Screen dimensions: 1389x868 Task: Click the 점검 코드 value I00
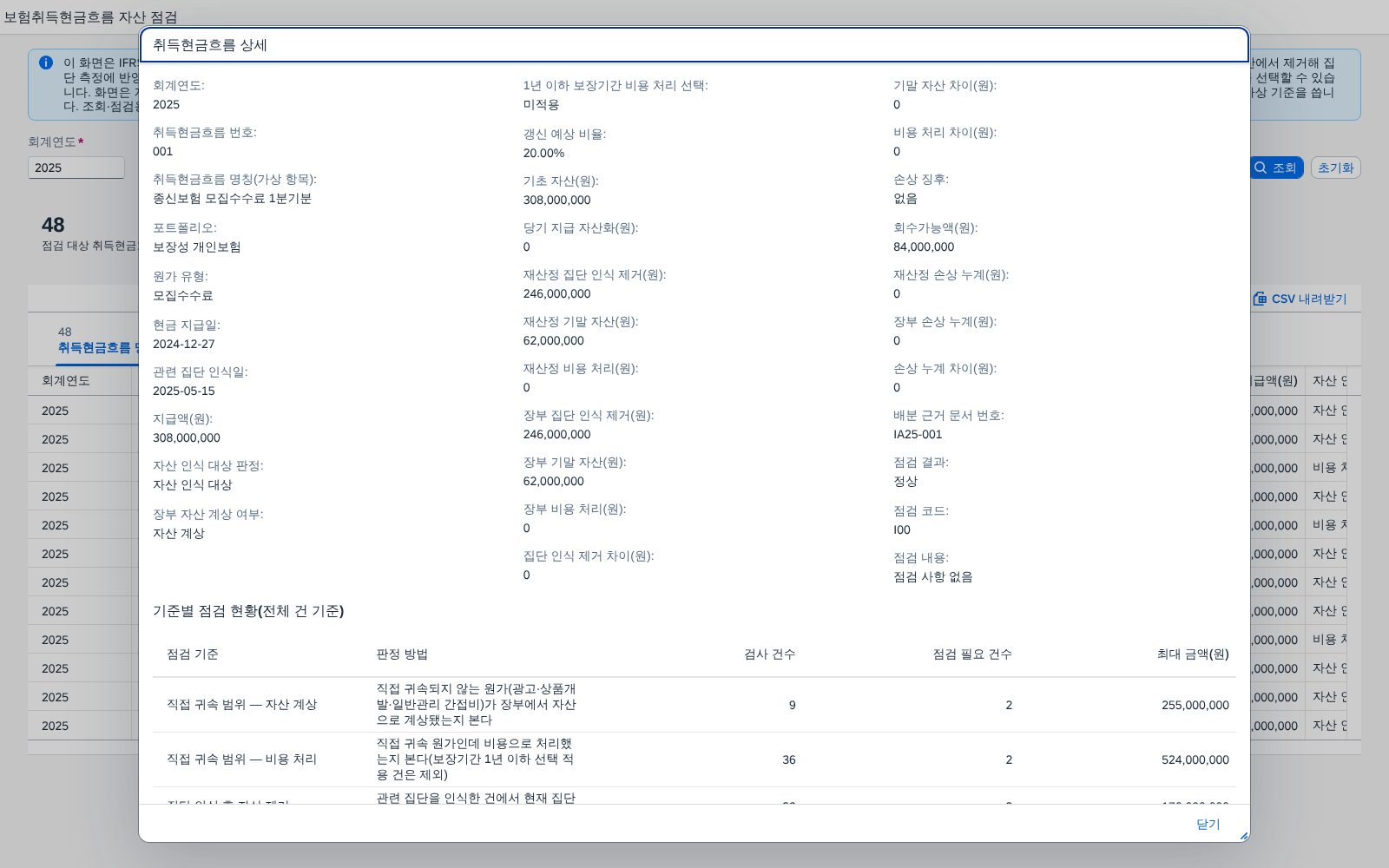902,529
